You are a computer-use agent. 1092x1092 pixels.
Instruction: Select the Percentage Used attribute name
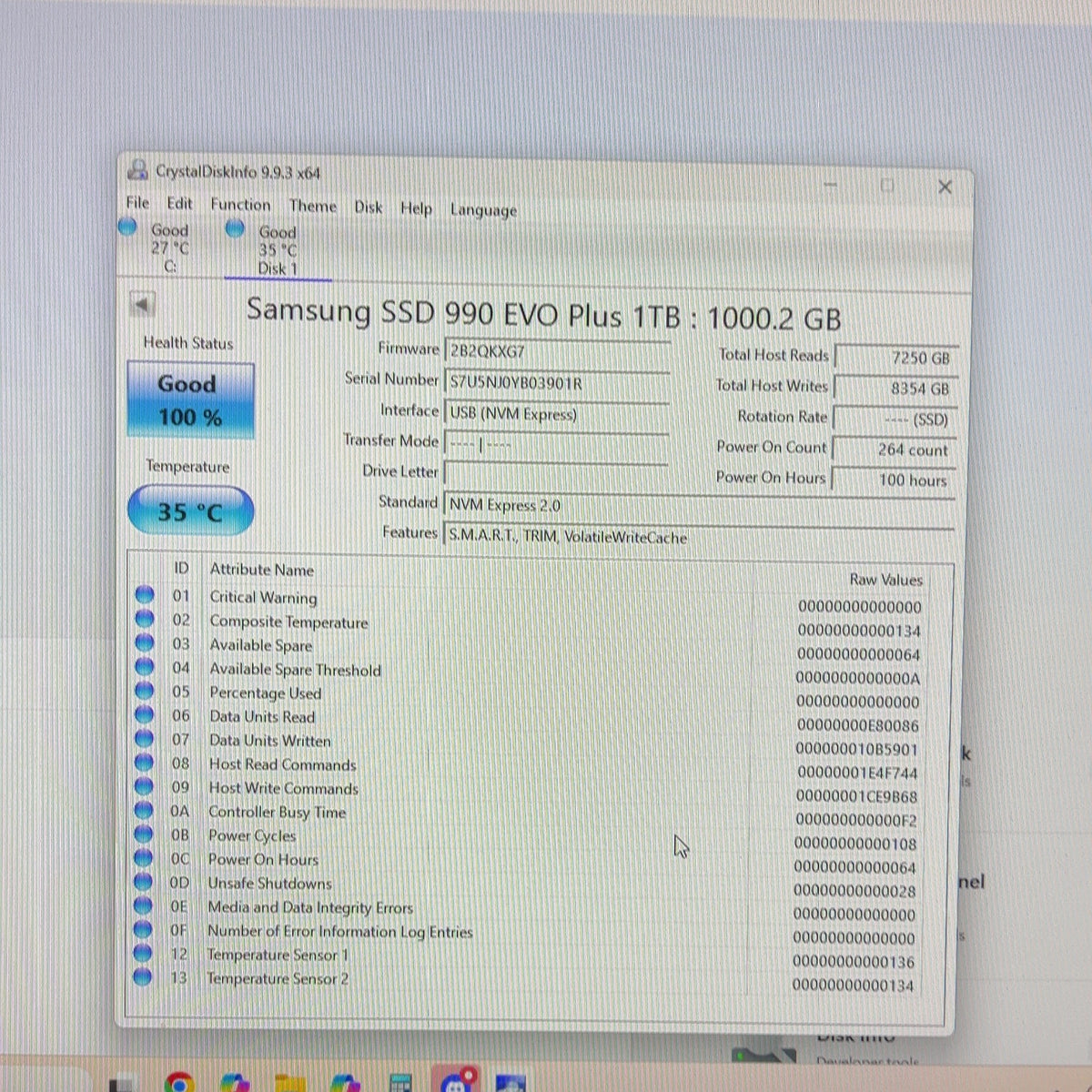pos(265,693)
